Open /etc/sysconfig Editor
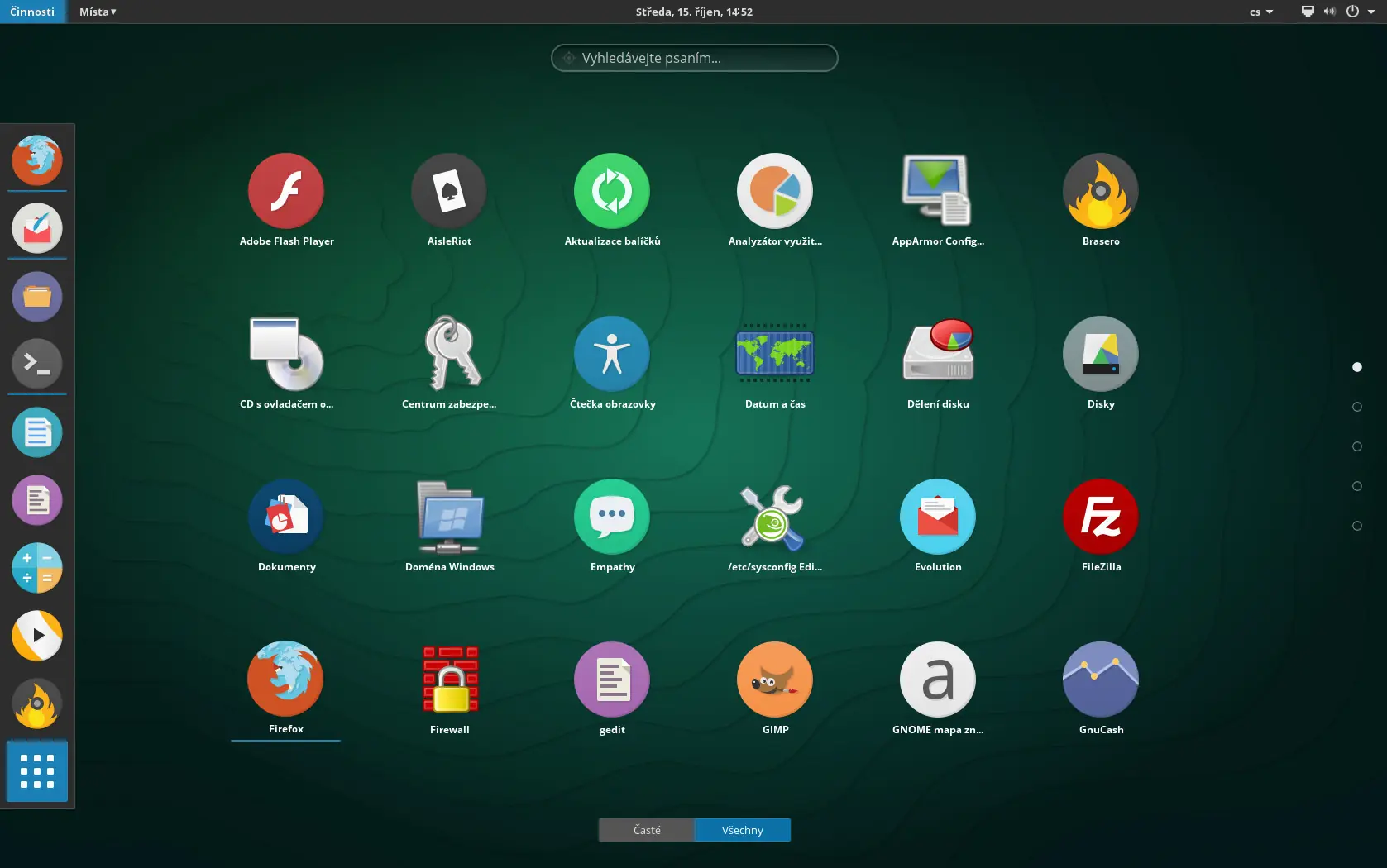 775,517
